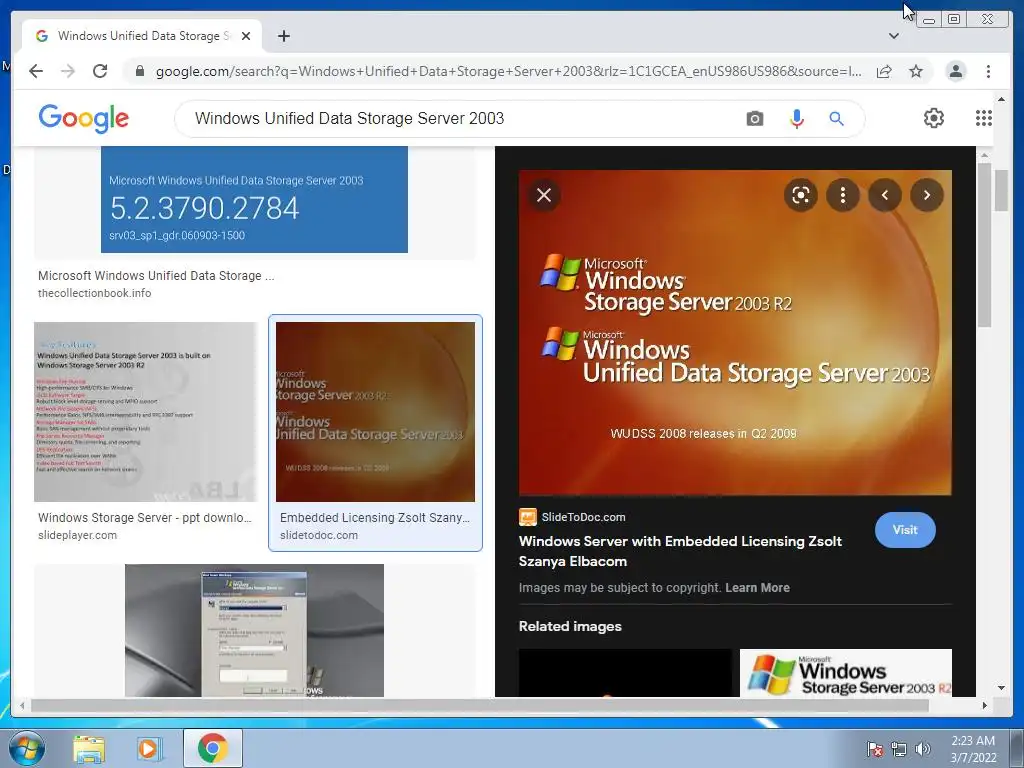Open Windows Explorer from taskbar
Image resolution: width=1024 pixels, height=768 pixels.
pos(89,748)
